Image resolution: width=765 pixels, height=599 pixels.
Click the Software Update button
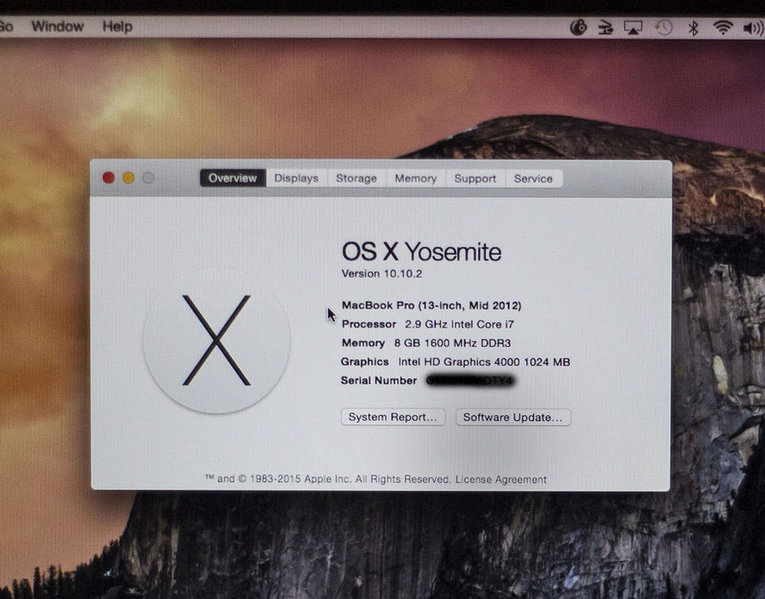(513, 417)
